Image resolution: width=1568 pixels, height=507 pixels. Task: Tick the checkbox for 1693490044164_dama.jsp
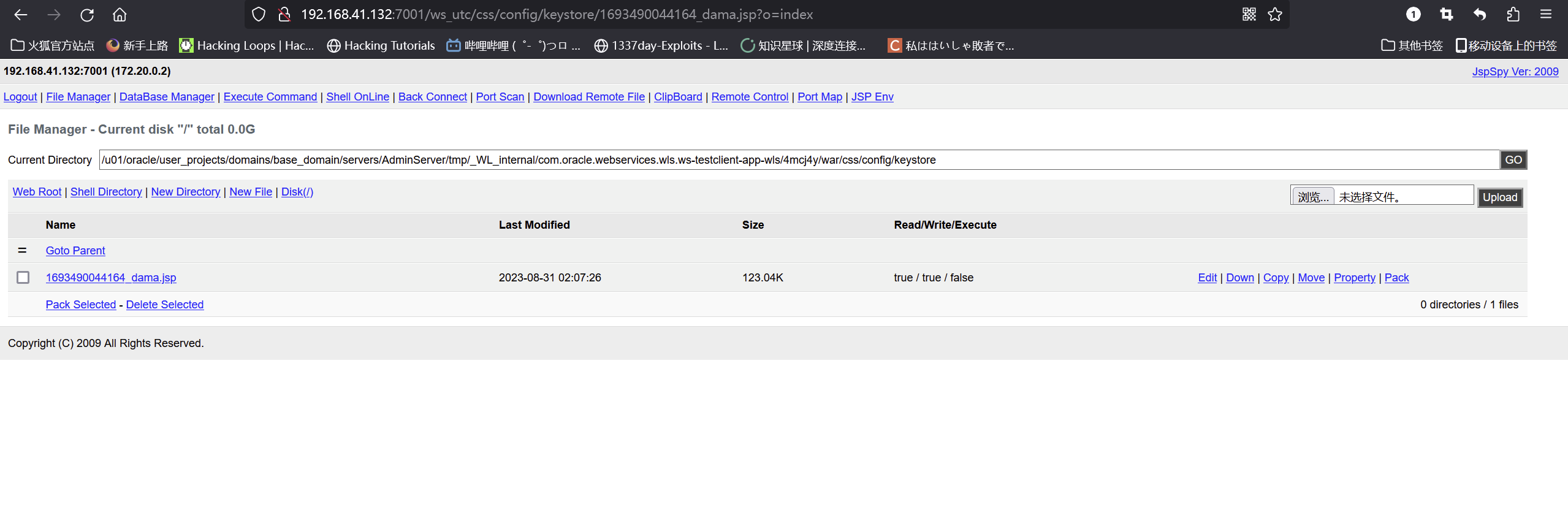pyautogui.click(x=23, y=278)
